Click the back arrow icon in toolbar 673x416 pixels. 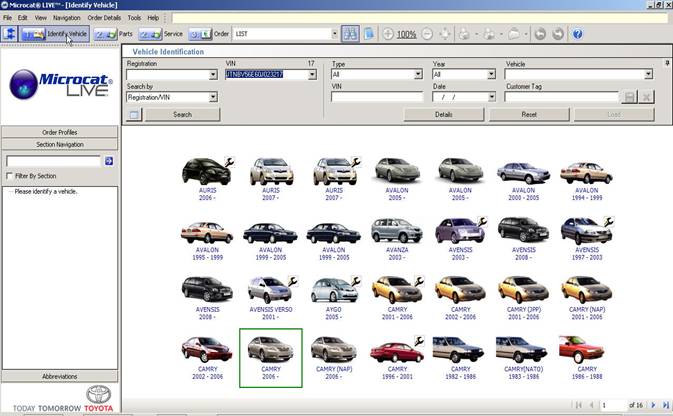pos(540,33)
